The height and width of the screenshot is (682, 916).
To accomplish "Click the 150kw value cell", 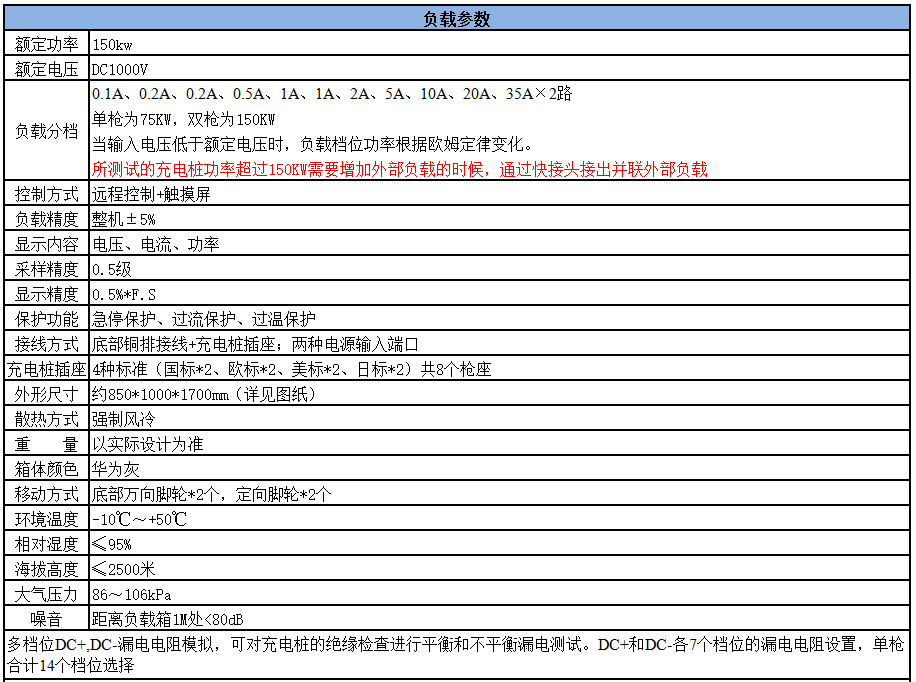I will coord(113,45).
